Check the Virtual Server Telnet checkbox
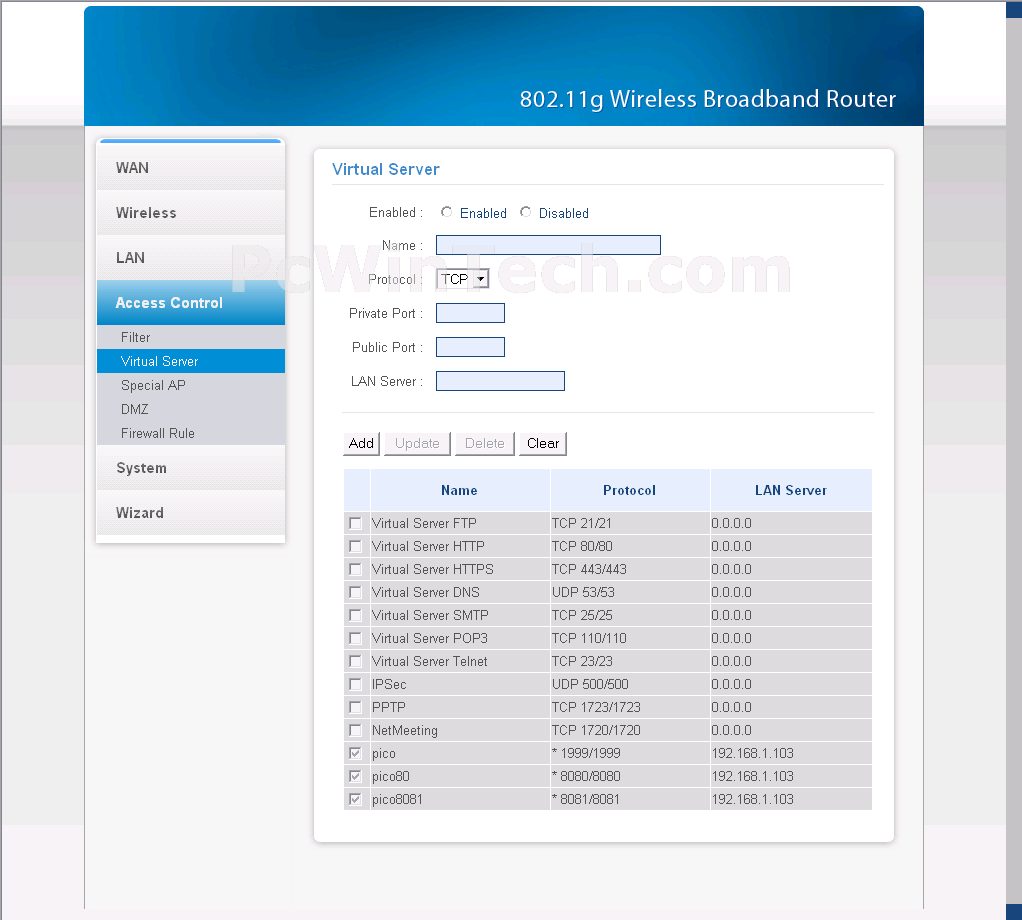Screen dimensions: 1022x920 [355, 661]
